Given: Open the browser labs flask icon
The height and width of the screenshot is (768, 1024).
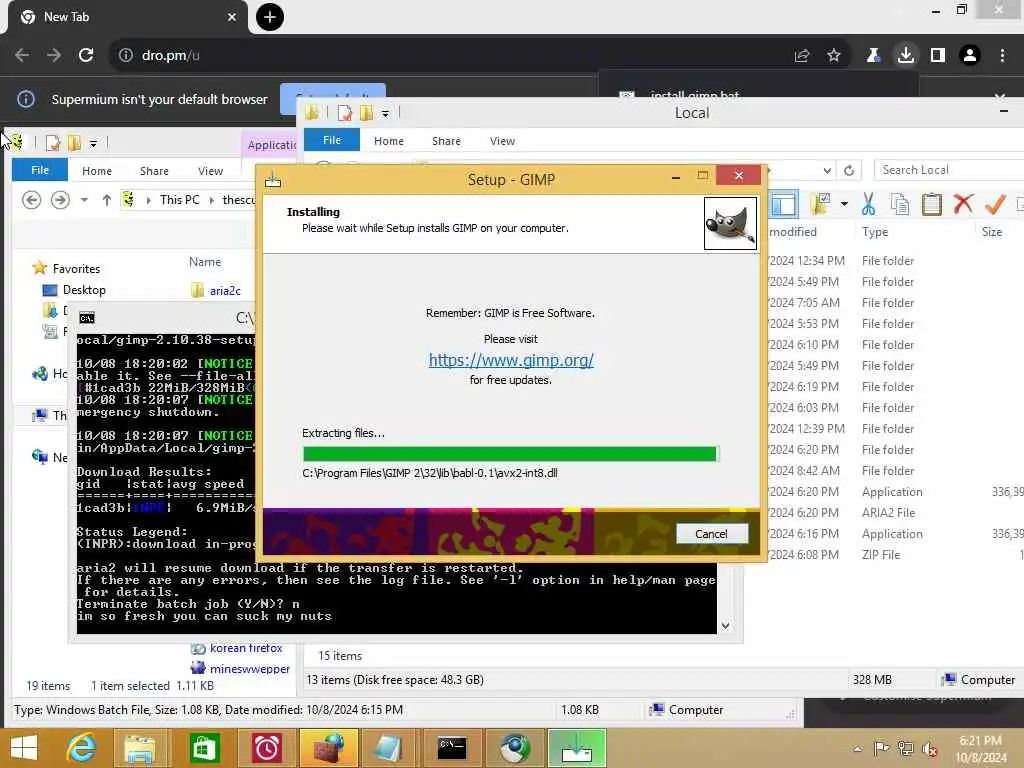Looking at the screenshot, I should click(x=873, y=56).
